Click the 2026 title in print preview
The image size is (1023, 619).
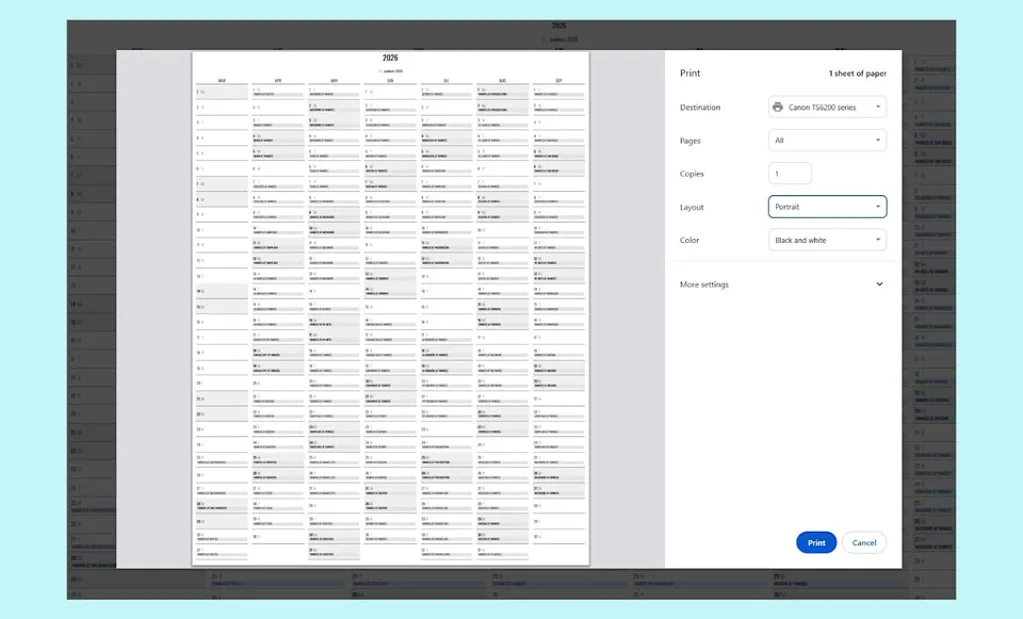click(390, 59)
